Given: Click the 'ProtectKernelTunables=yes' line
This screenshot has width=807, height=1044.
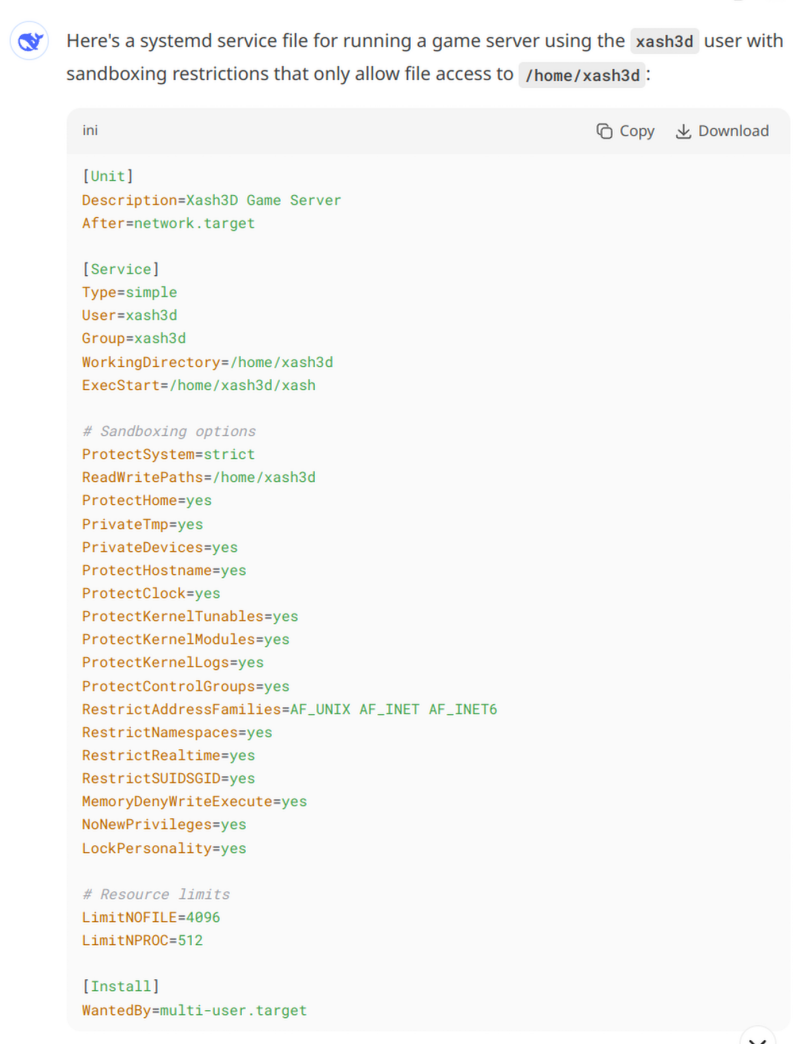Looking at the screenshot, I should click(190, 617).
